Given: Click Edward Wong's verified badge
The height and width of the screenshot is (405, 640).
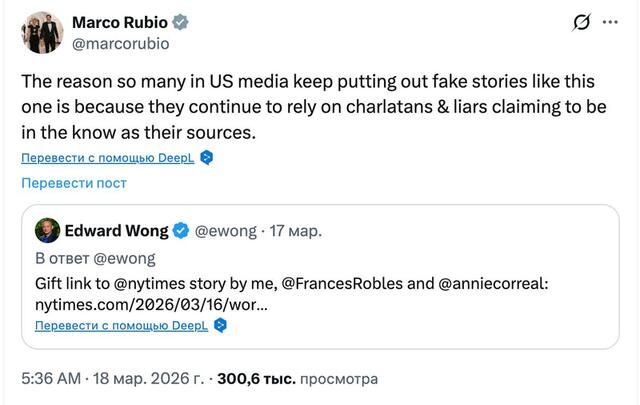Looking at the screenshot, I should tap(181, 231).
